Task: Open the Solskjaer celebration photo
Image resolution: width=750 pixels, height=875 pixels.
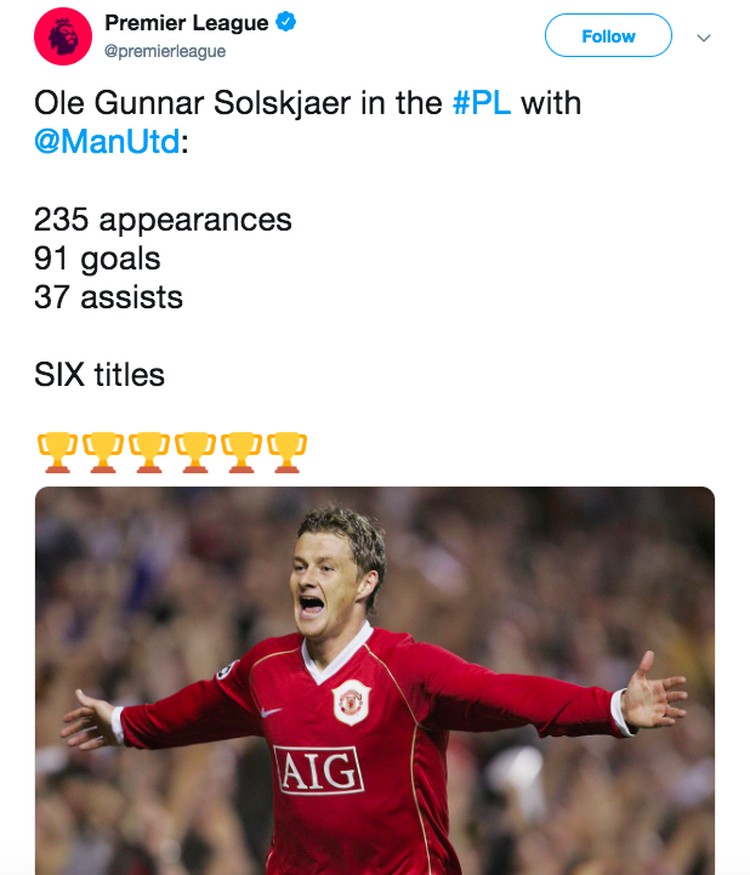Action: point(374,681)
